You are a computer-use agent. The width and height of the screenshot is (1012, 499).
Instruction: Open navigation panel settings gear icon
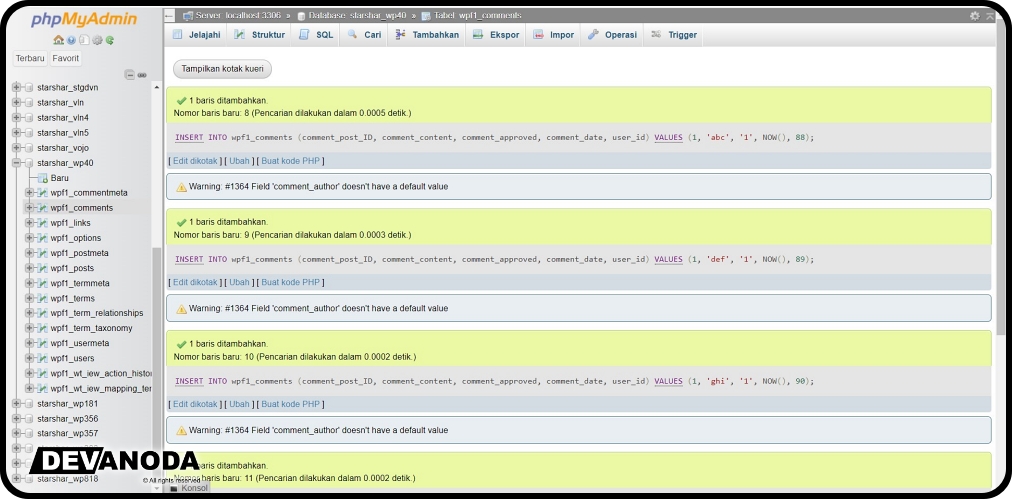pos(97,40)
